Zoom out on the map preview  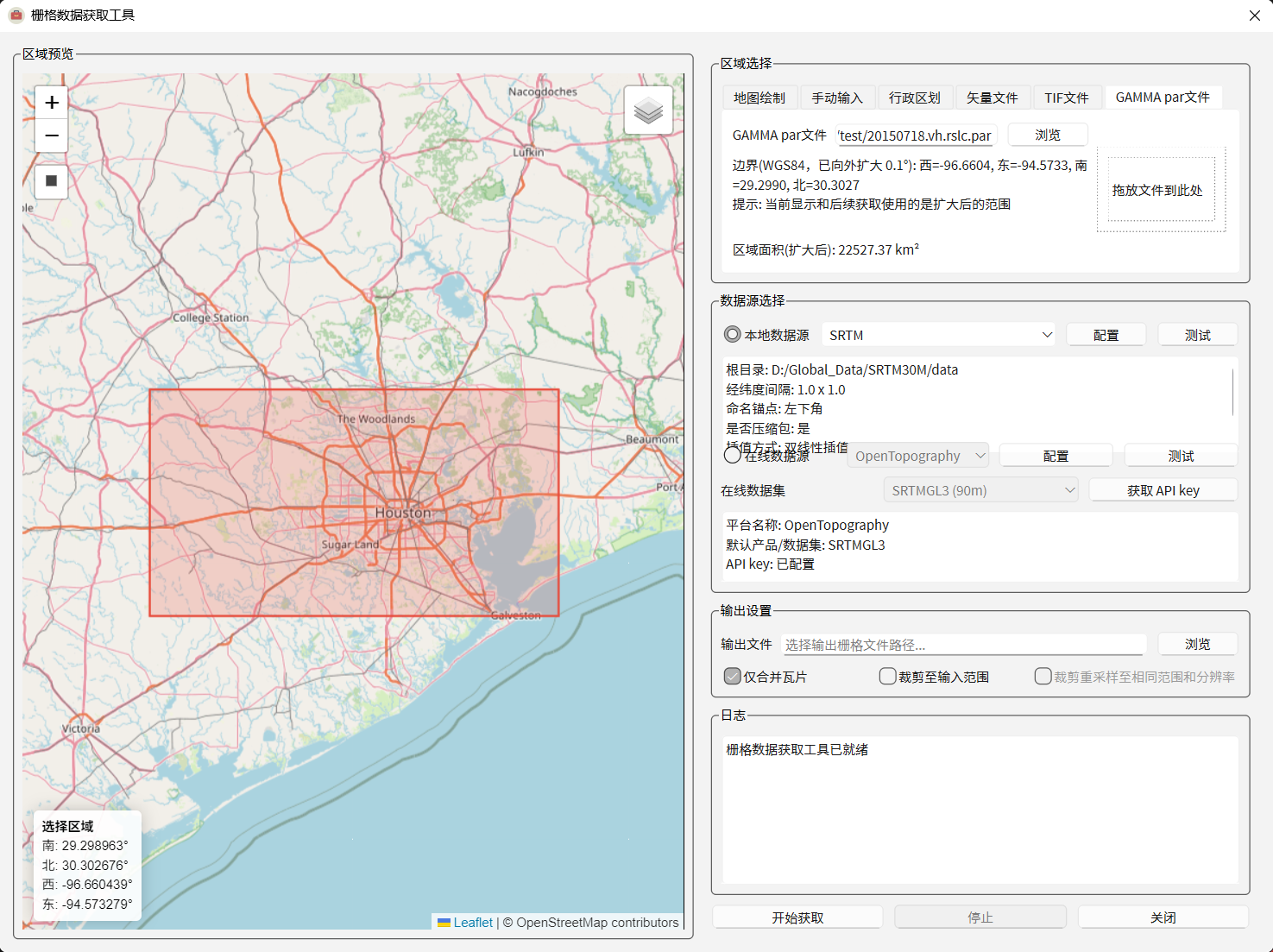[52, 136]
